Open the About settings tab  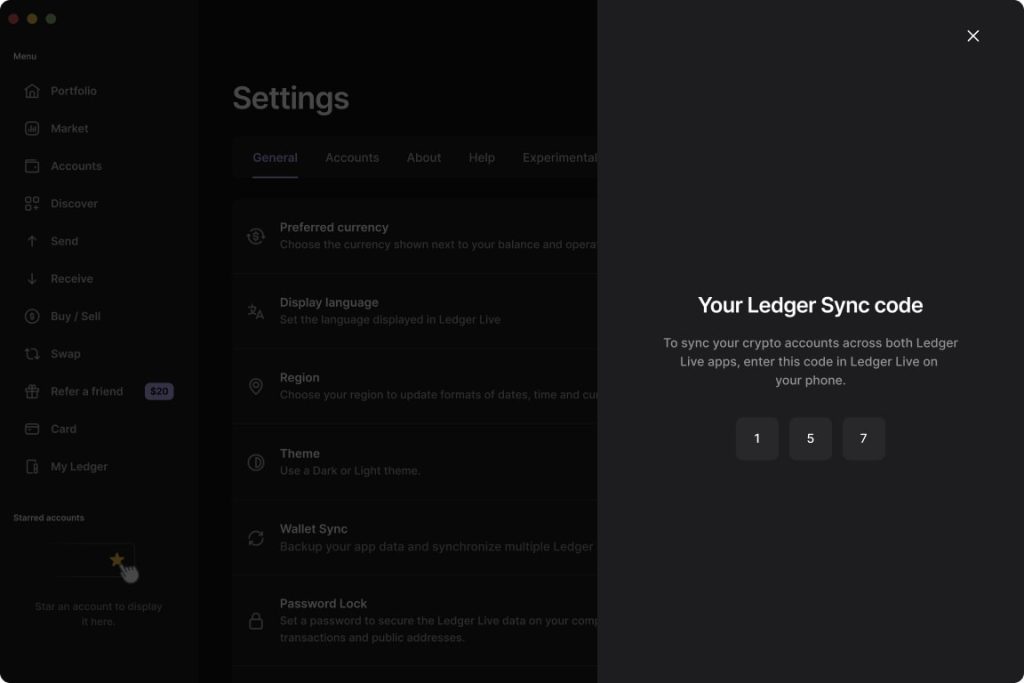[424, 158]
